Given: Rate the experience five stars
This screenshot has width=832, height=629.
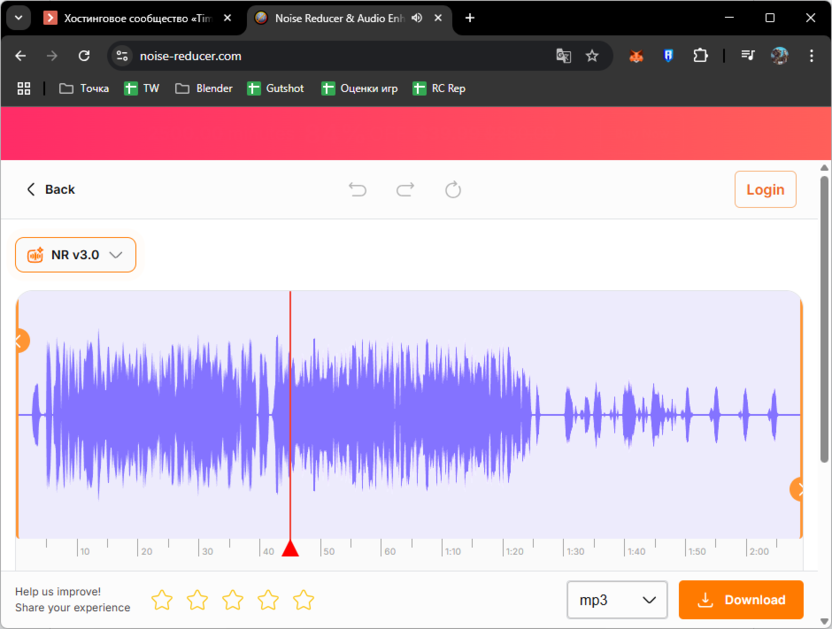Looking at the screenshot, I should click(x=304, y=600).
